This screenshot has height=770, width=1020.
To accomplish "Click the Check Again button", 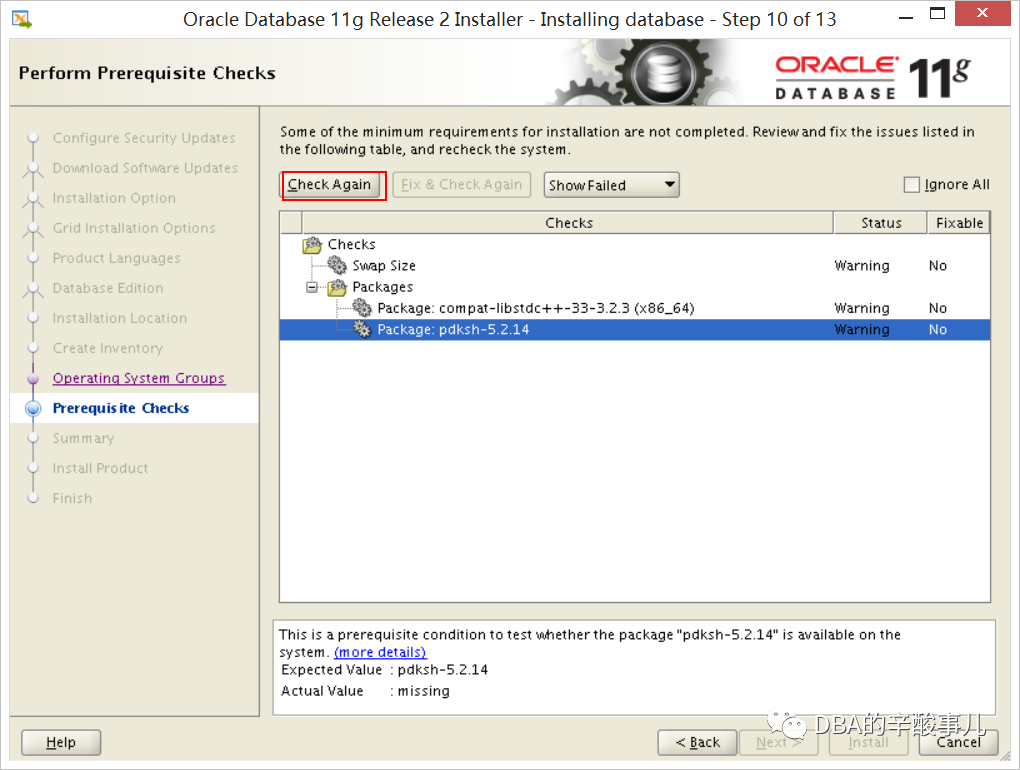I will [330, 185].
